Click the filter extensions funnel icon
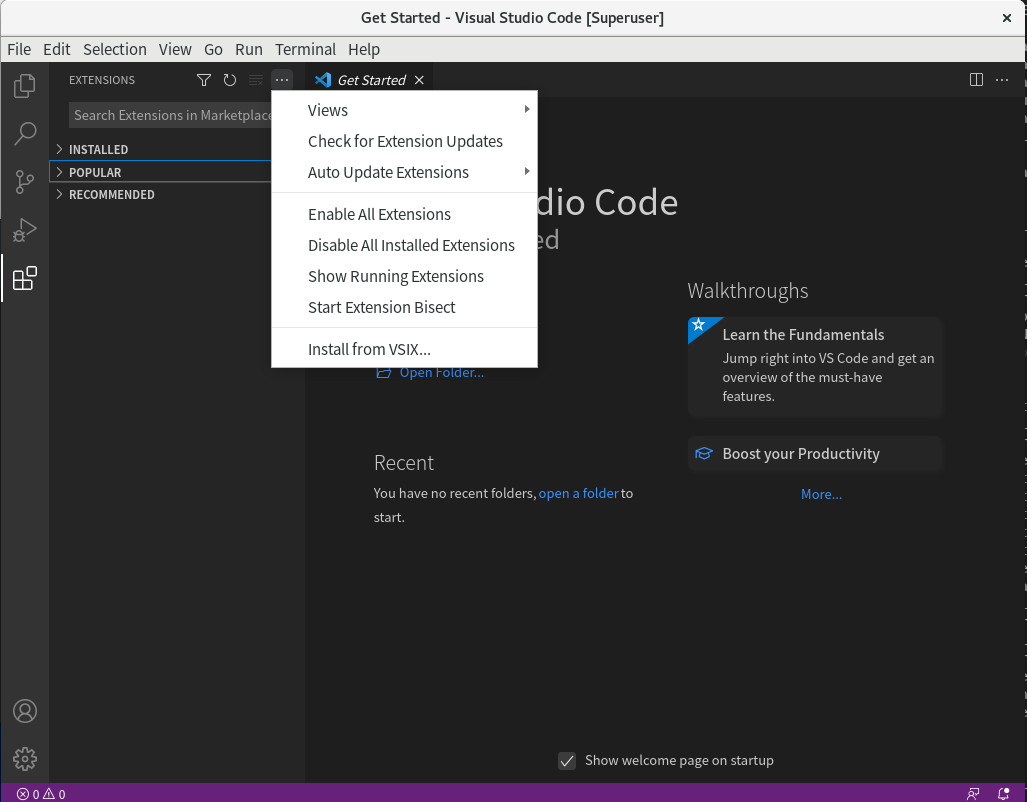This screenshot has height=802, width=1027. click(x=204, y=80)
